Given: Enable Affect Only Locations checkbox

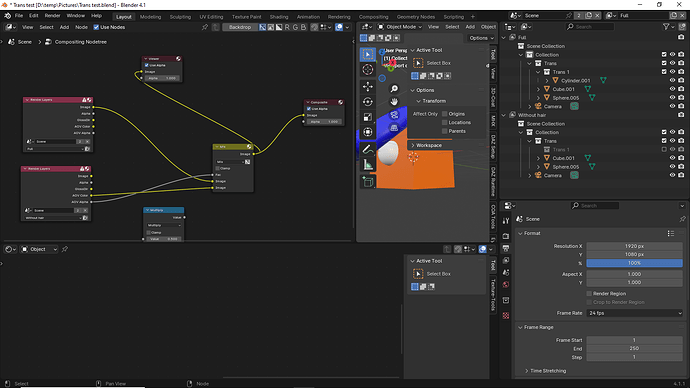Looking at the screenshot, I should coord(444,123).
